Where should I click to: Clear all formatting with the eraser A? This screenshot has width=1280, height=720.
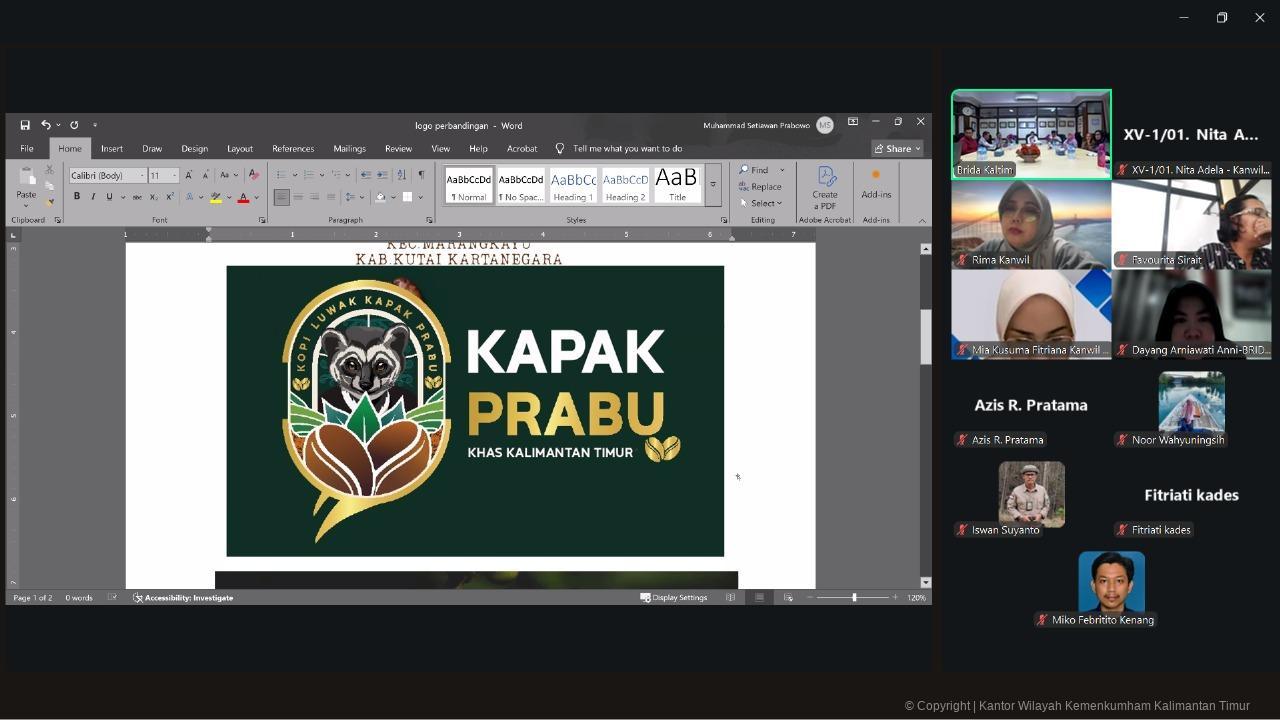click(253, 175)
